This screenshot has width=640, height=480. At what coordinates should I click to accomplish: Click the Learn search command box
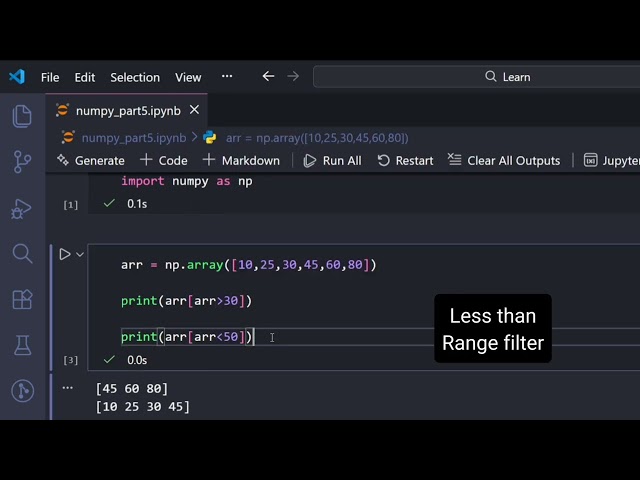coord(476,77)
